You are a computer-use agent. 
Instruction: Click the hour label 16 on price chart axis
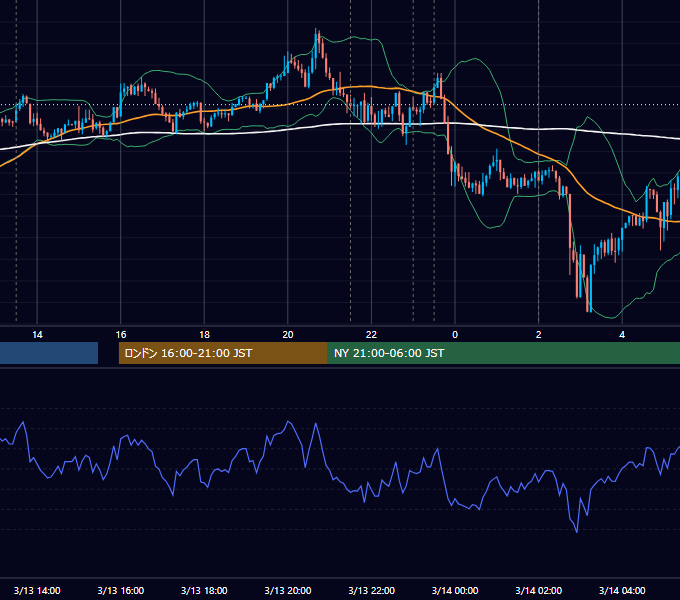point(121,335)
